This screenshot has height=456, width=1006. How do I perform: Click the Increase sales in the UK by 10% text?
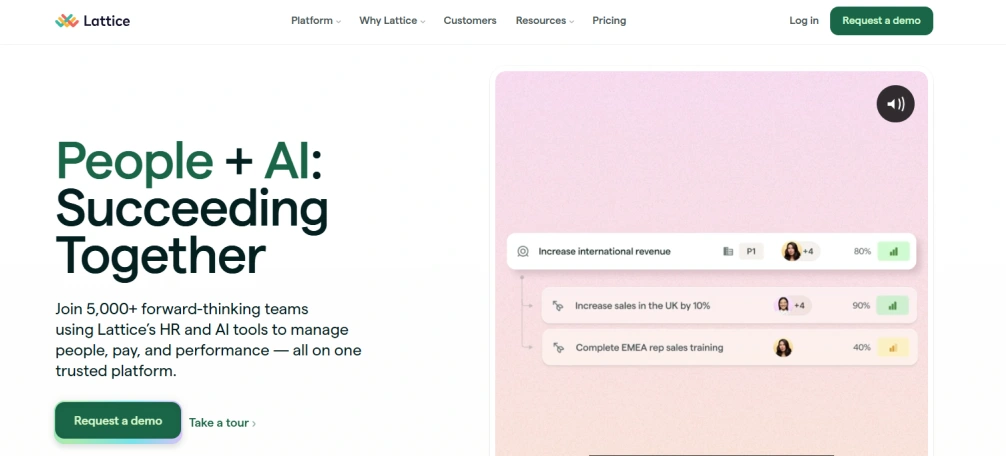(x=642, y=306)
